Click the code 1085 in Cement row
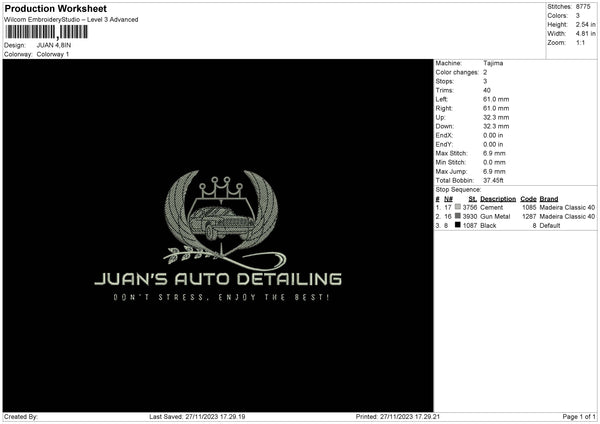Image resolution: width=600 pixels, height=424 pixels. pyautogui.click(x=529, y=207)
